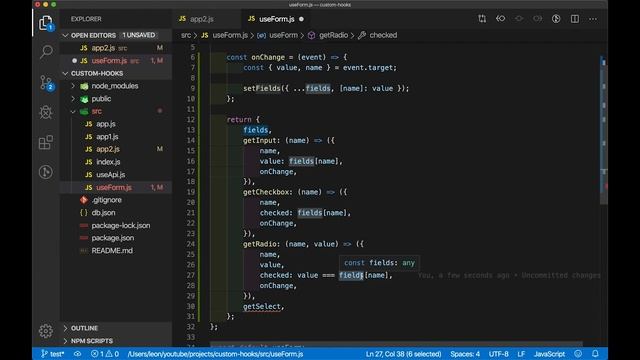Click the open changes with previous revision icon
Screen dimensions: 640x360
pos(500,19)
